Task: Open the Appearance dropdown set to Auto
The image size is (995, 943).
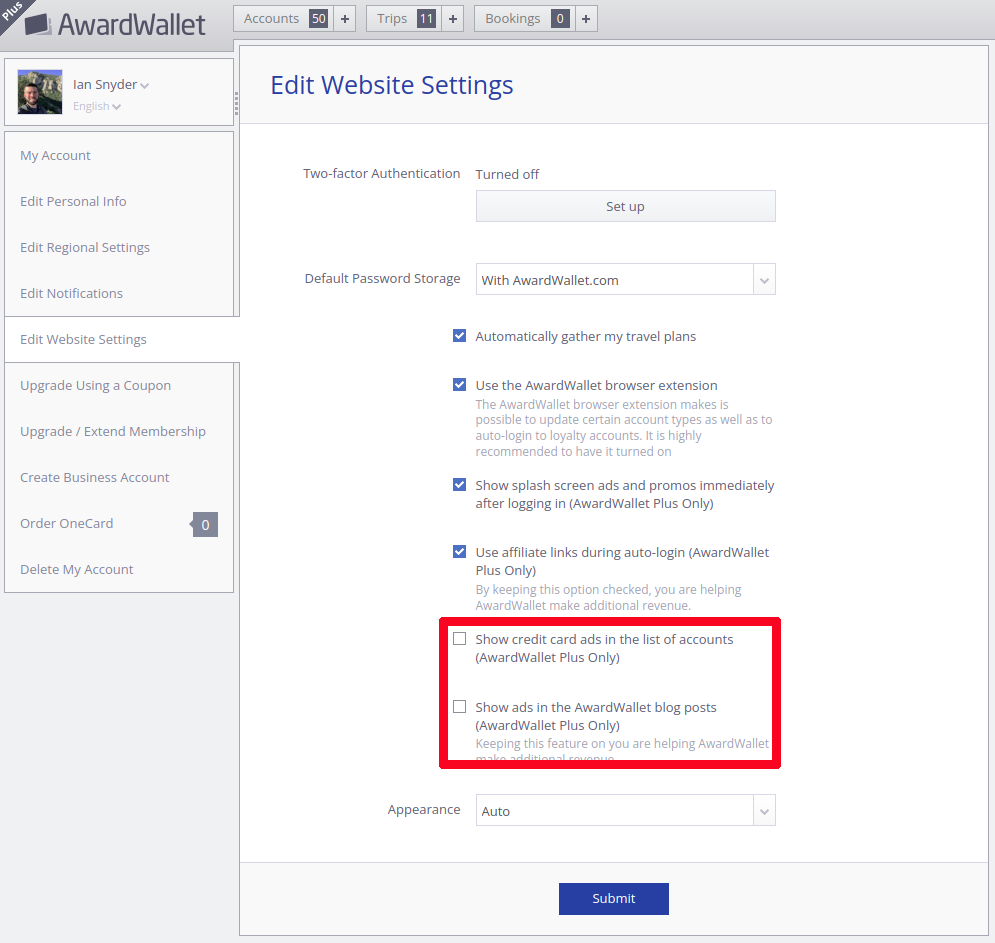Action: [625, 810]
